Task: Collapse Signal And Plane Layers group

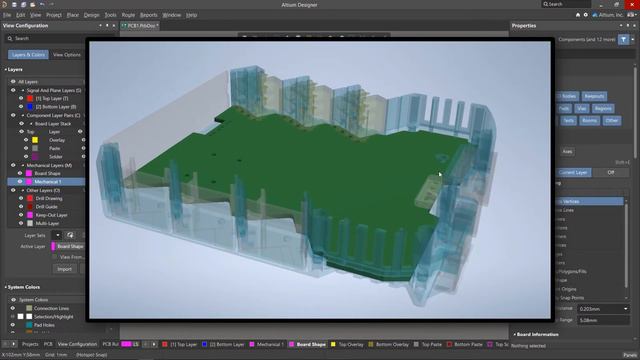Action: point(23,90)
